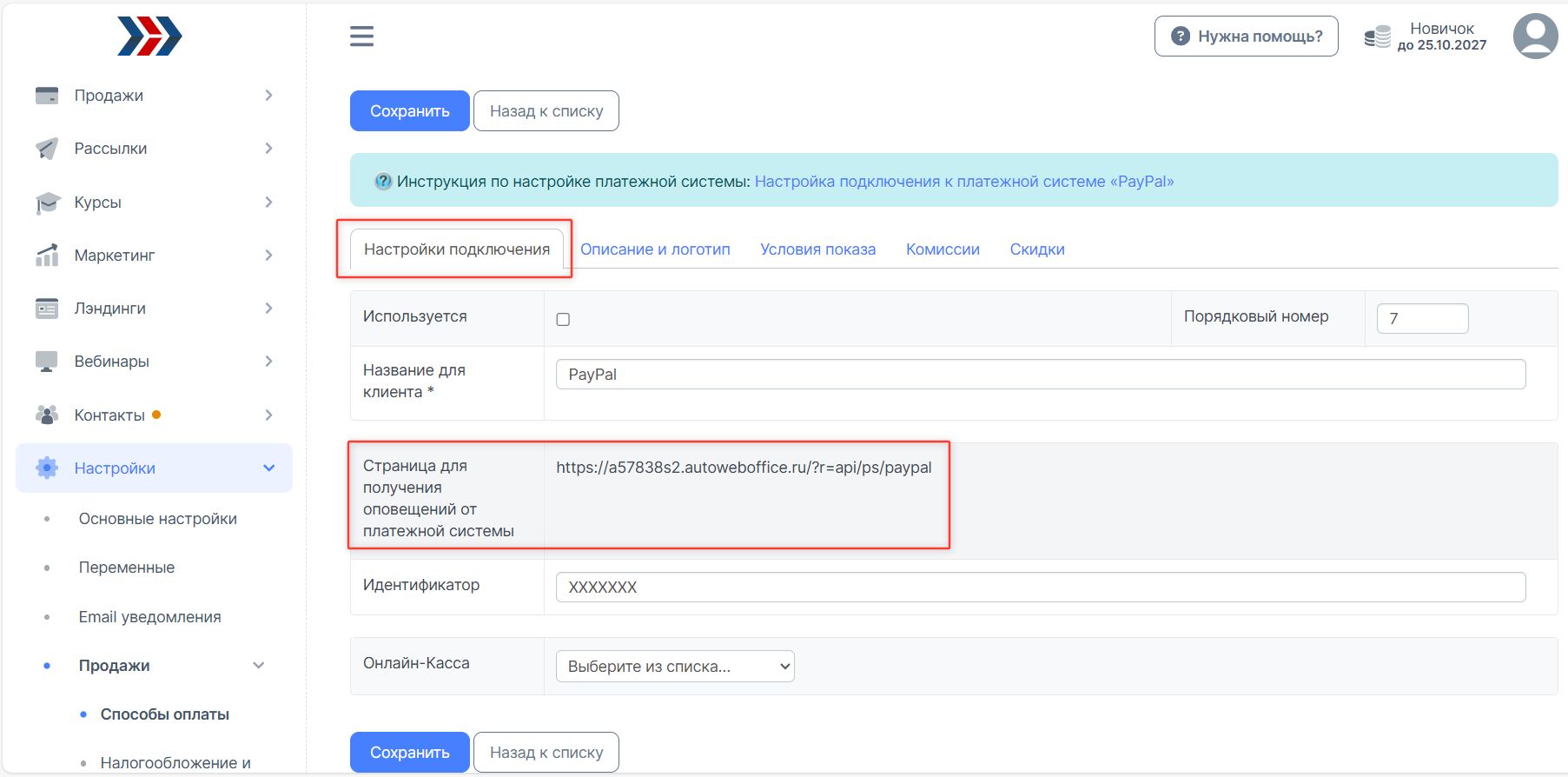Click the hamburger menu icon
The width and height of the screenshot is (1568, 777).
tap(361, 37)
